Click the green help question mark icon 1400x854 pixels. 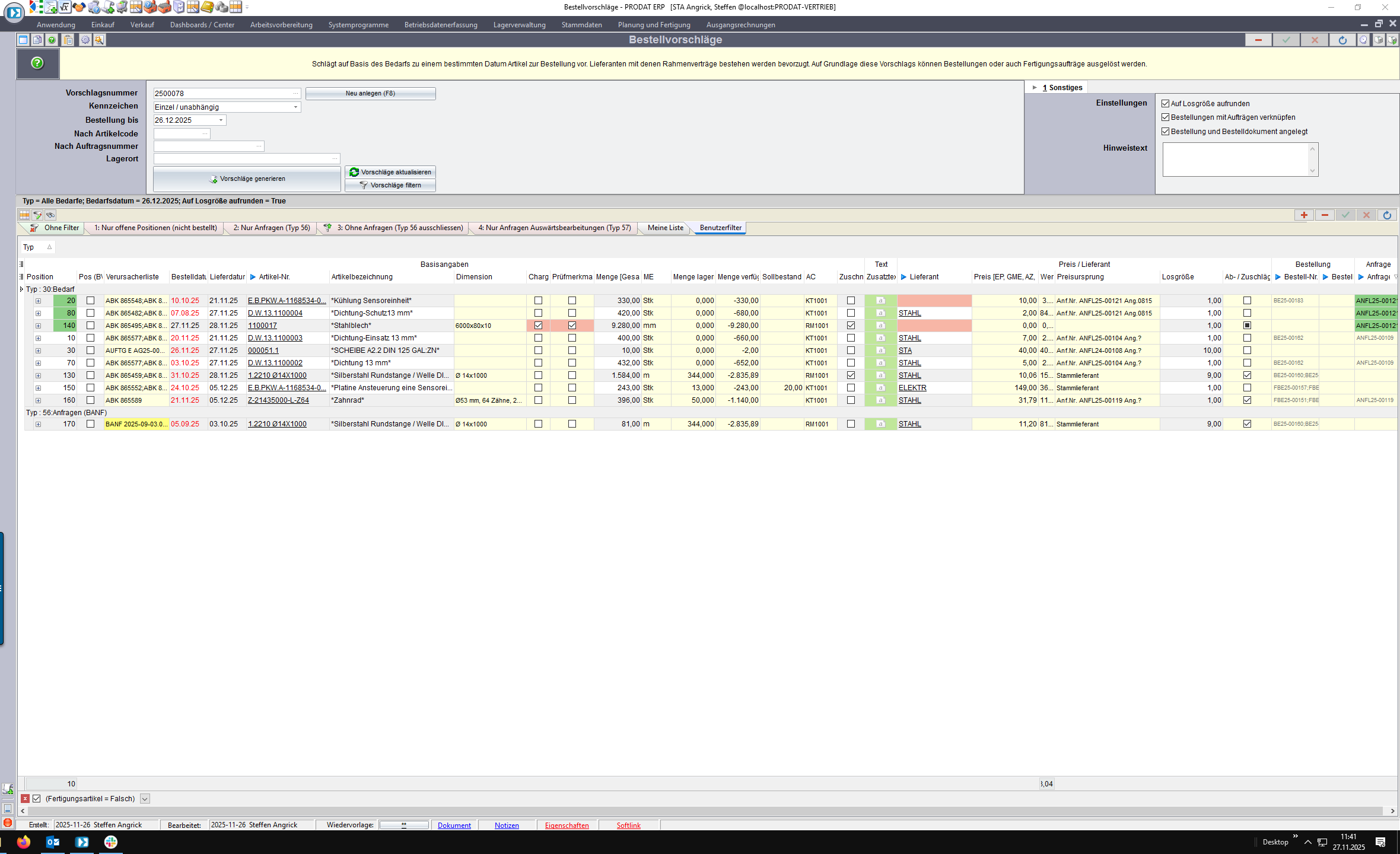(37, 63)
